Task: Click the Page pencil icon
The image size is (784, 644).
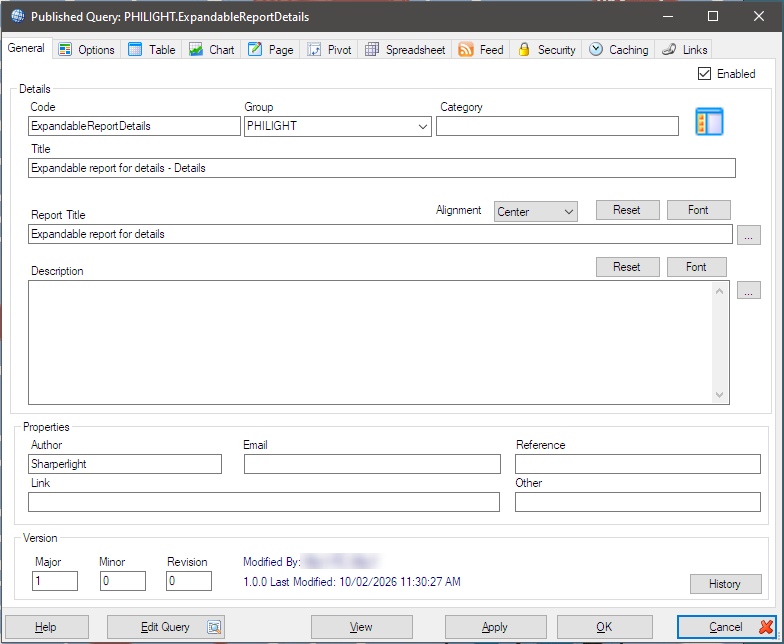Action: click(255, 49)
